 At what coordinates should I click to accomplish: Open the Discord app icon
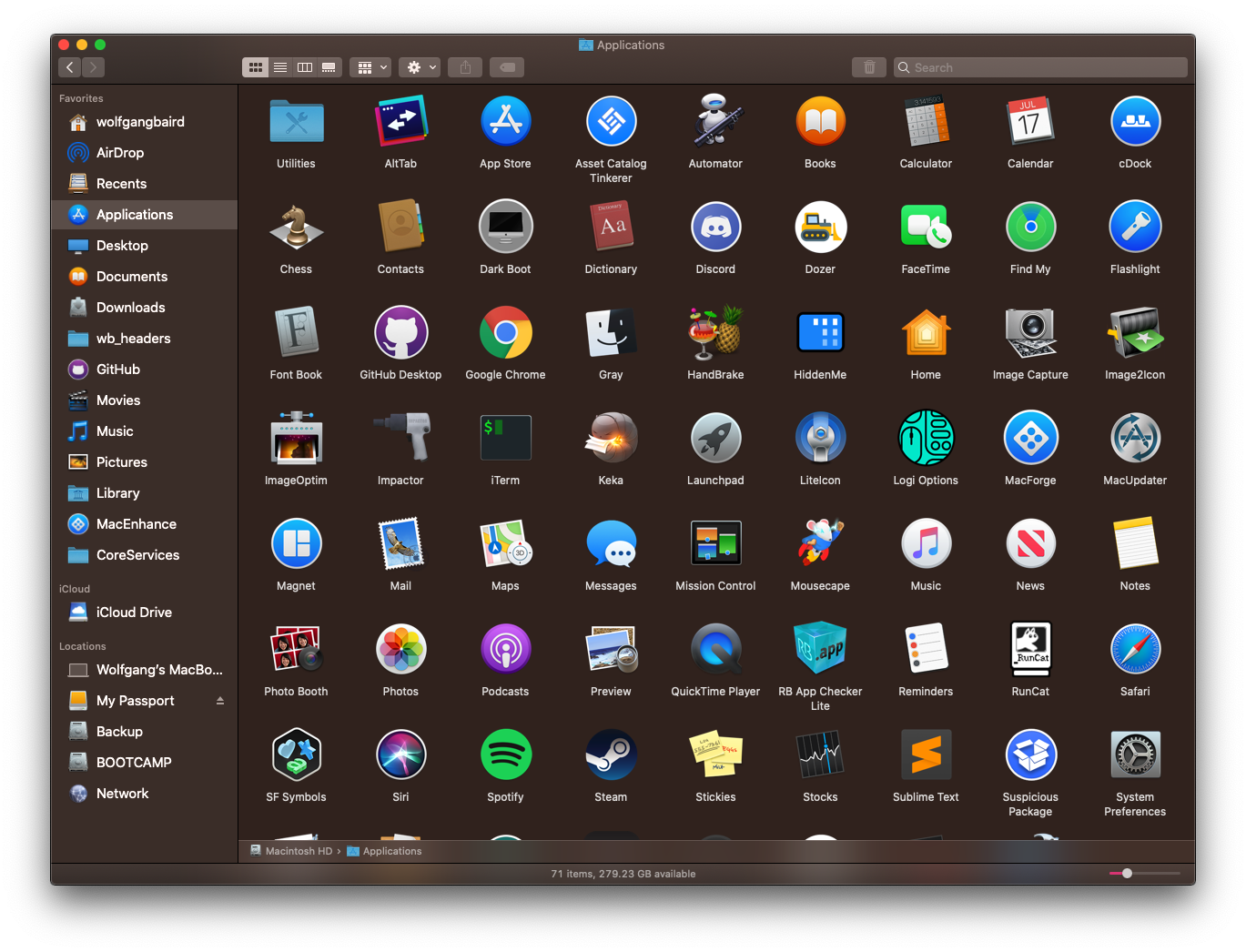click(715, 228)
